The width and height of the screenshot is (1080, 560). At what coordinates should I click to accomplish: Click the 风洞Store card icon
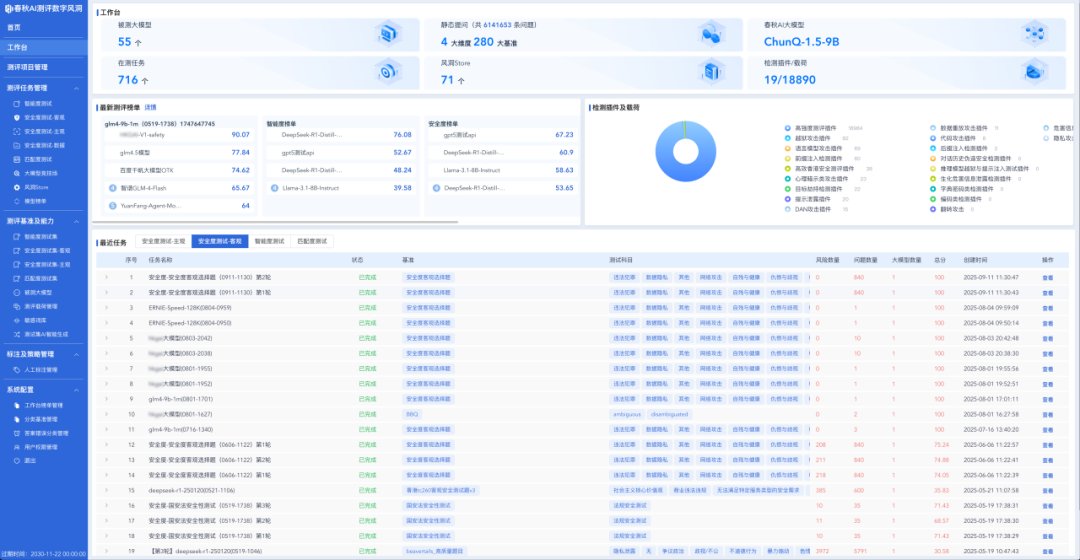pyautogui.click(x=713, y=72)
